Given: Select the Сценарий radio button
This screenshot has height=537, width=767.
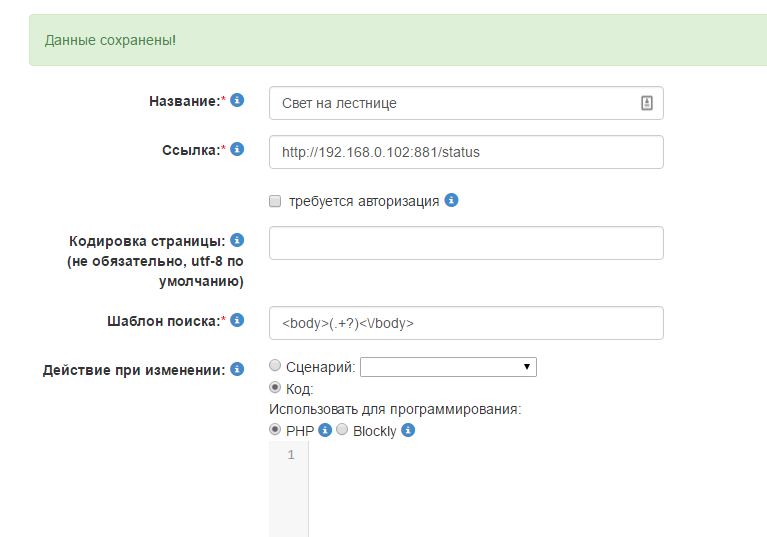Looking at the screenshot, I should [276, 367].
